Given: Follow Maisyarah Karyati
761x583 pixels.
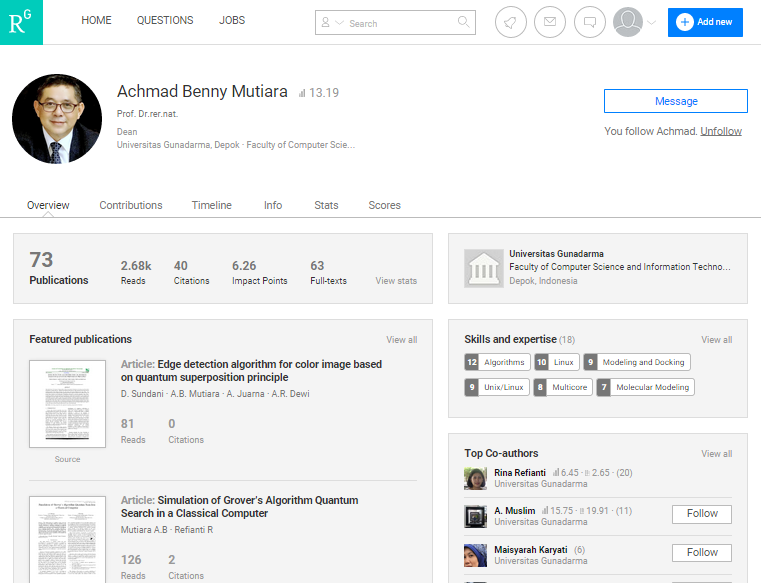Looking at the screenshot, I should [x=702, y=552].
